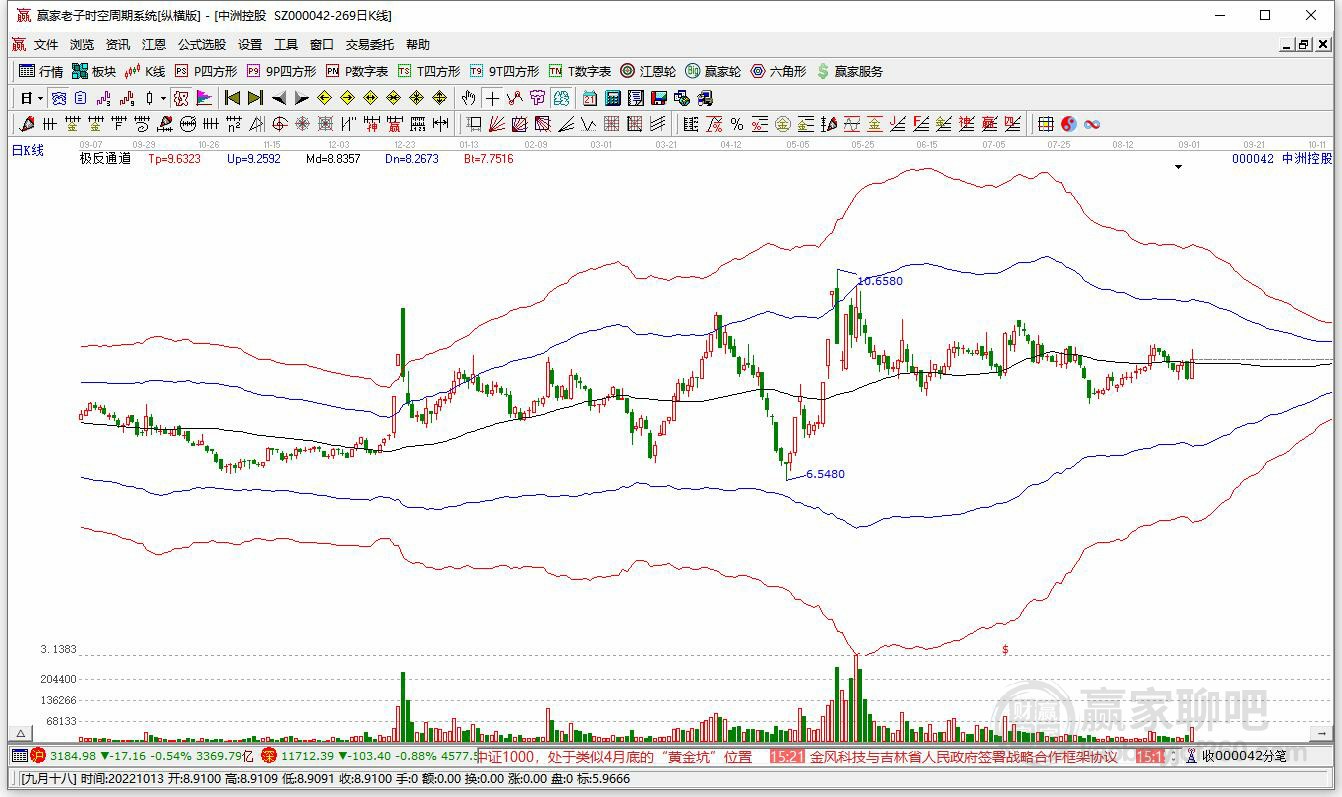Click the 10.6580 high price marker
This screenshot has height=797, width=1342.
pos(880,281)
